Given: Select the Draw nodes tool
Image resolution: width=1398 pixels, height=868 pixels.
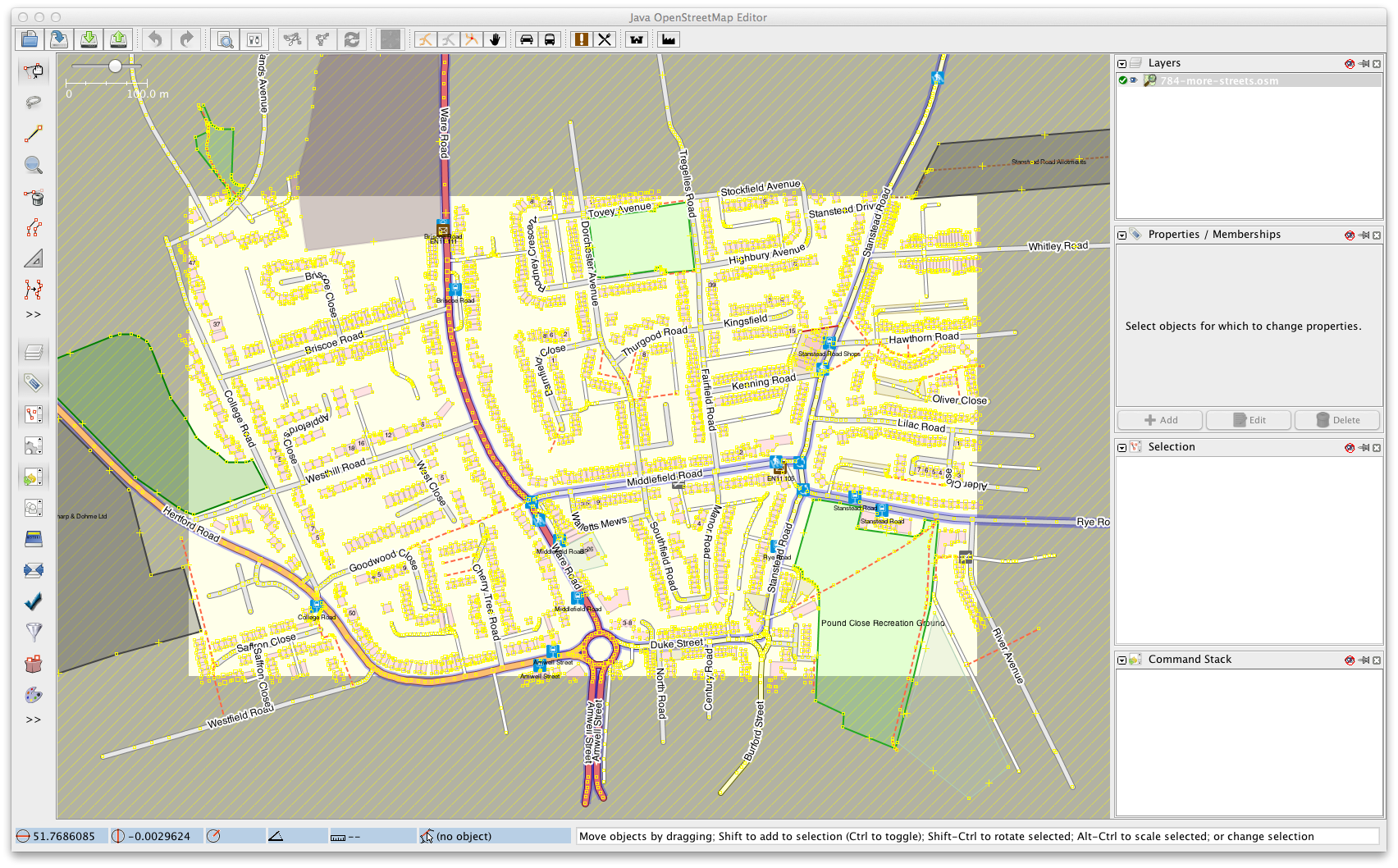Looking at the screenshot, I should click(34, 134).
